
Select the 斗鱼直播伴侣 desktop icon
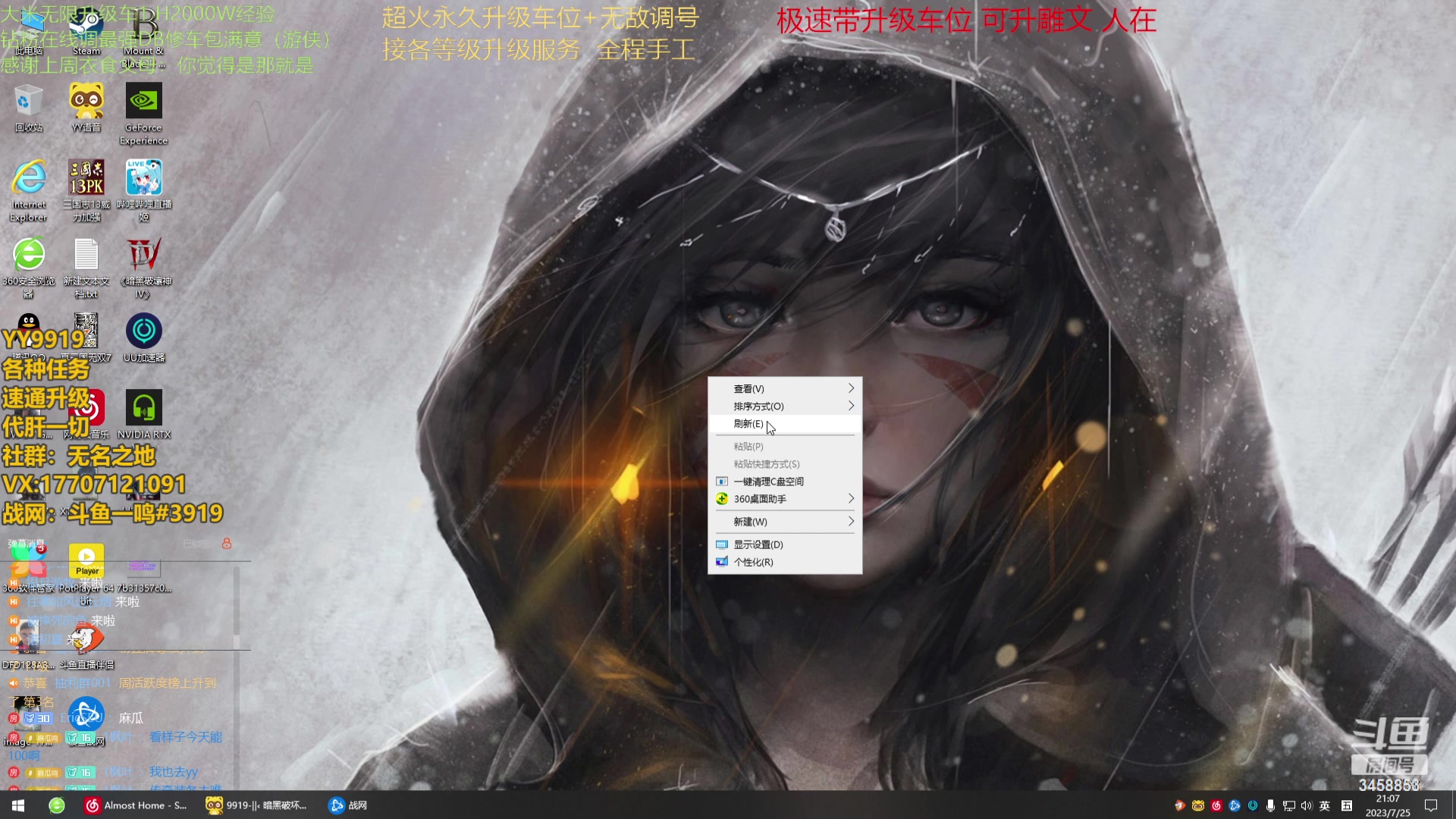click(x=86, y=646)
